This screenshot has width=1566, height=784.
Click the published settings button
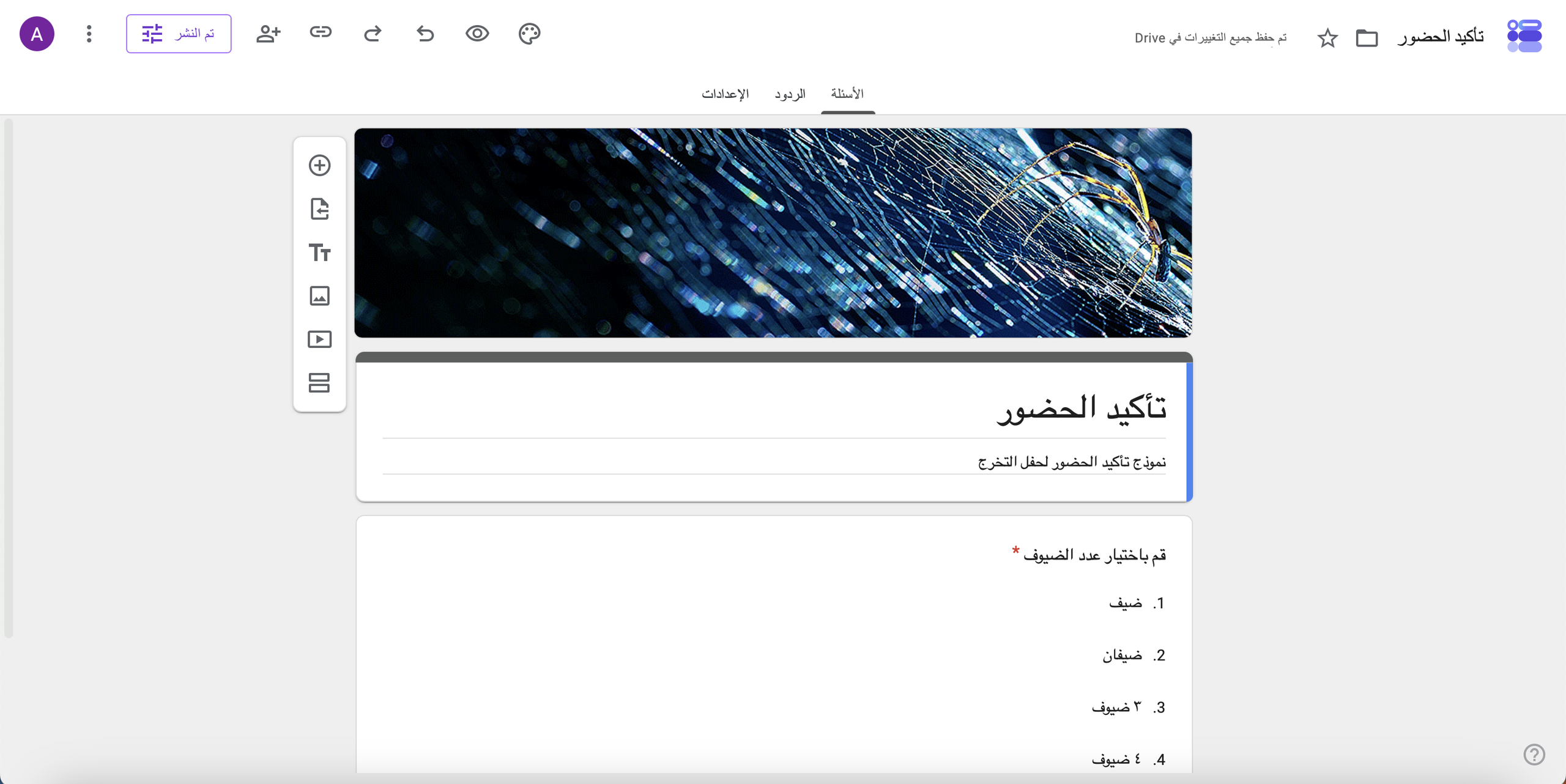coord(179,34)
